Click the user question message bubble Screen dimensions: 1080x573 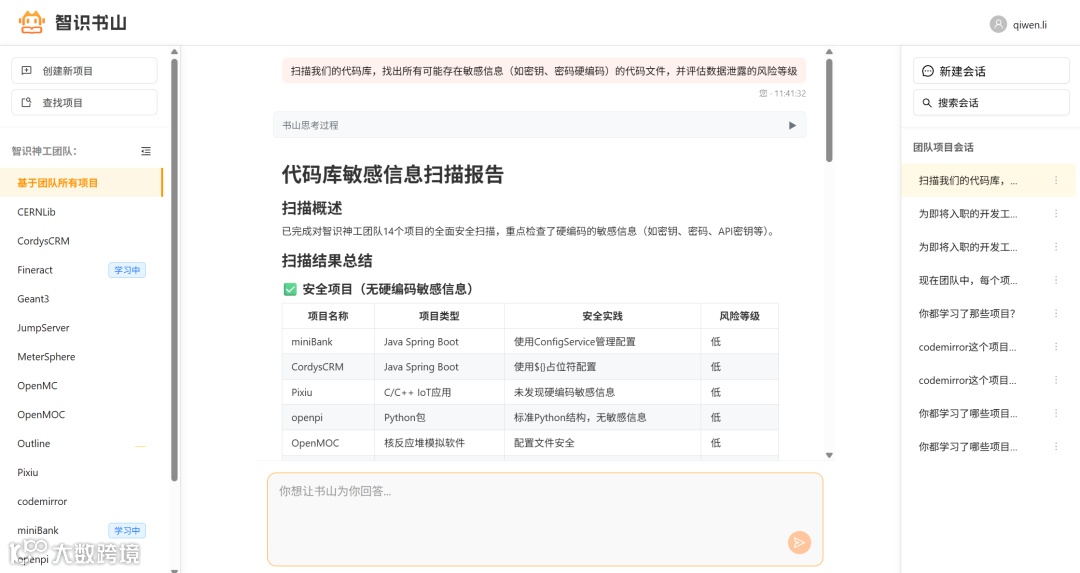tap(543, 71)
